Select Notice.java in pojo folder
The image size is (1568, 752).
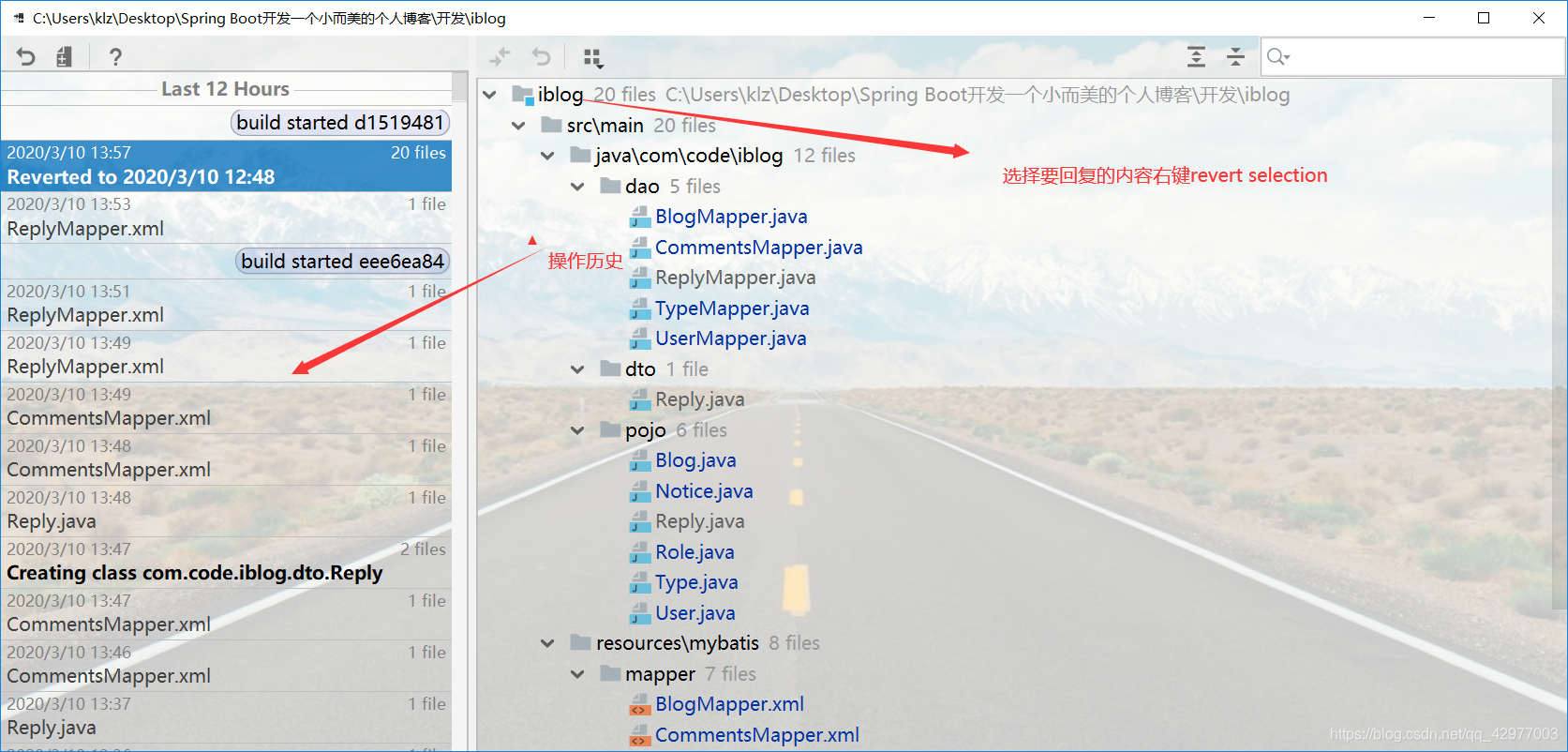704,491
